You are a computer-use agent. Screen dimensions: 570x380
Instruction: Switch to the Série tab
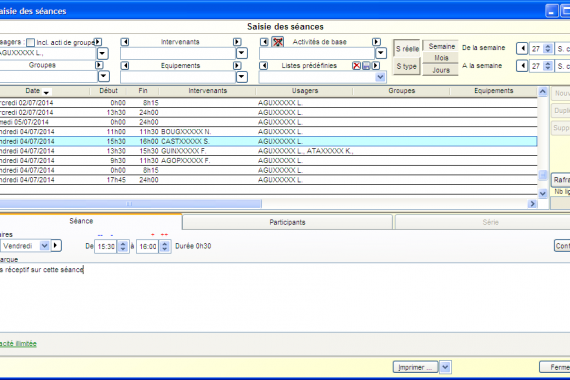[490, 222]
